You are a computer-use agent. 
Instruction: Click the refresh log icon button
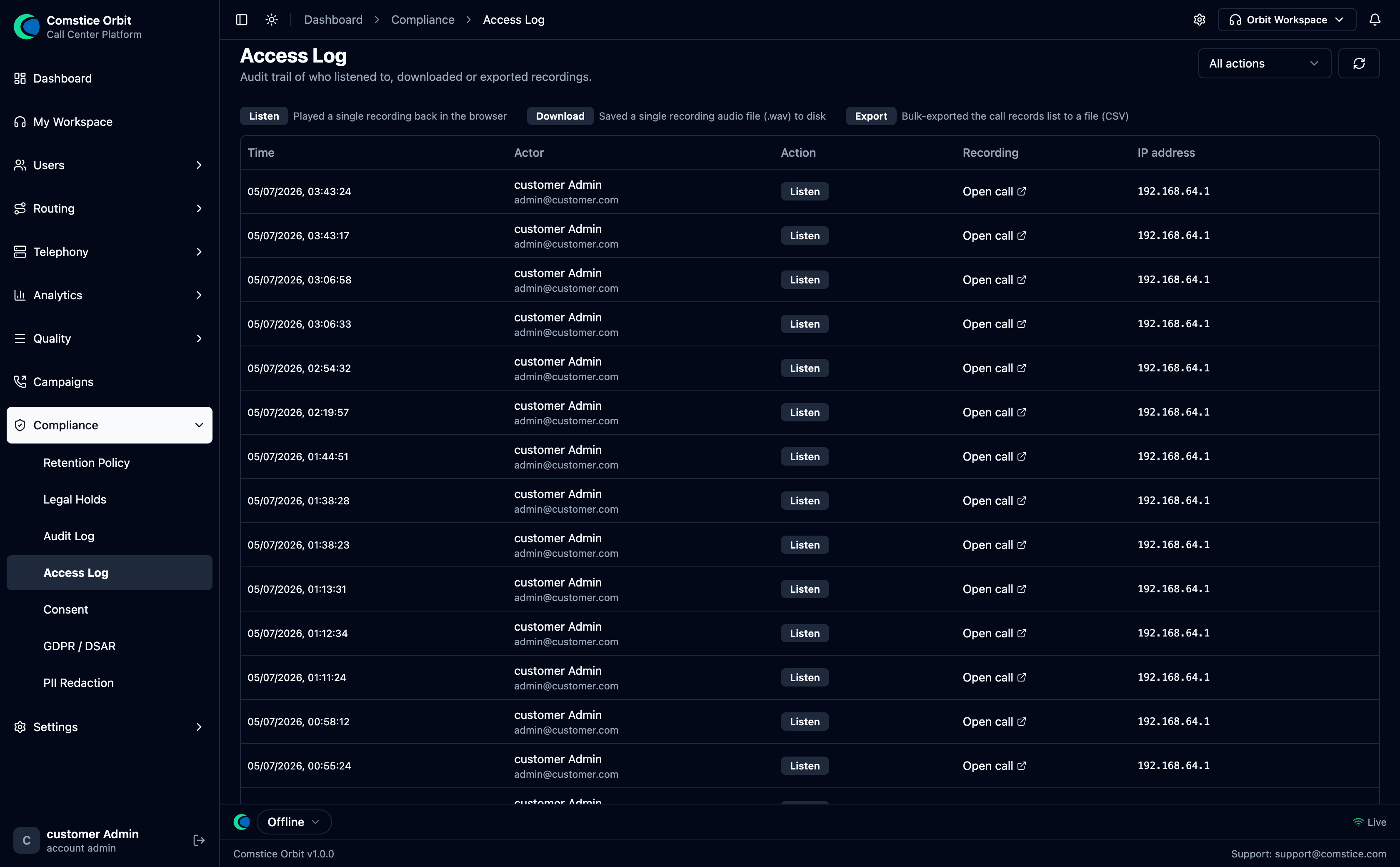(x=1359, y=63)
